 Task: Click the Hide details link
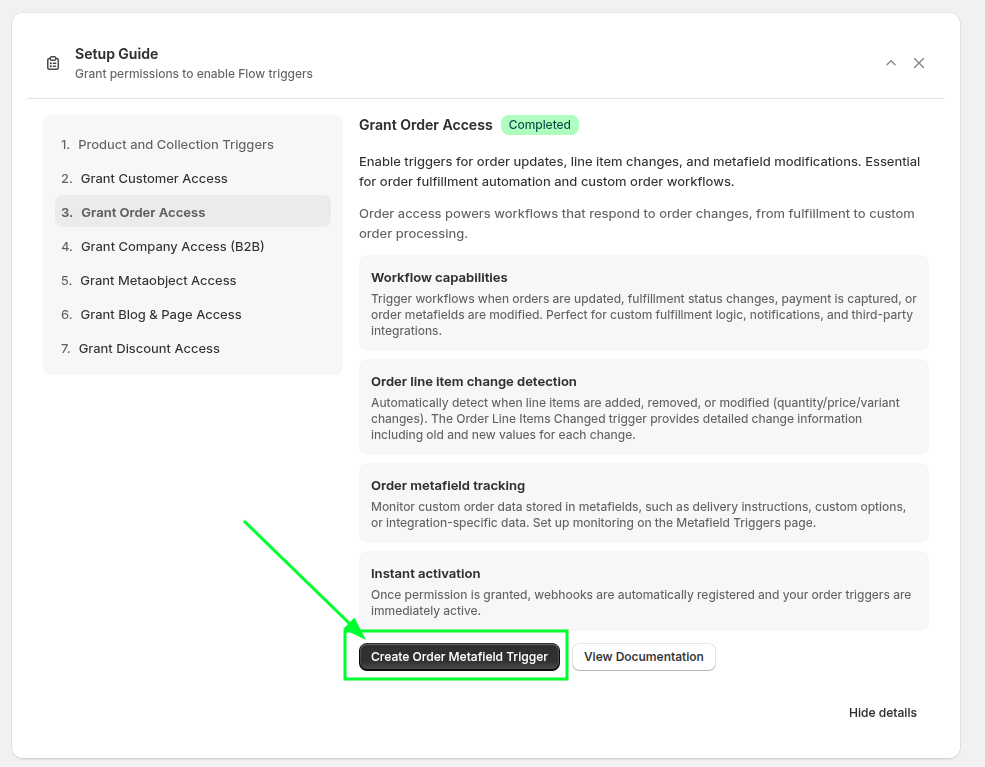point(883,713)
